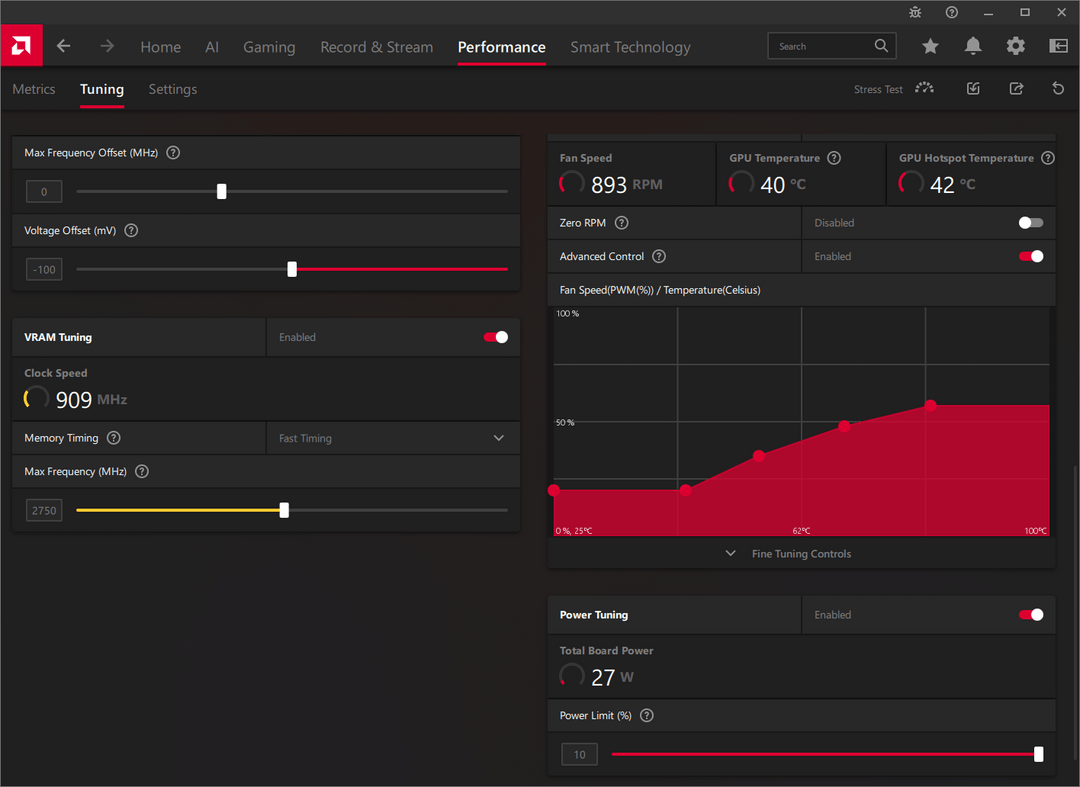Enable the Zero RPM toggle

(x=1030, y=222)
